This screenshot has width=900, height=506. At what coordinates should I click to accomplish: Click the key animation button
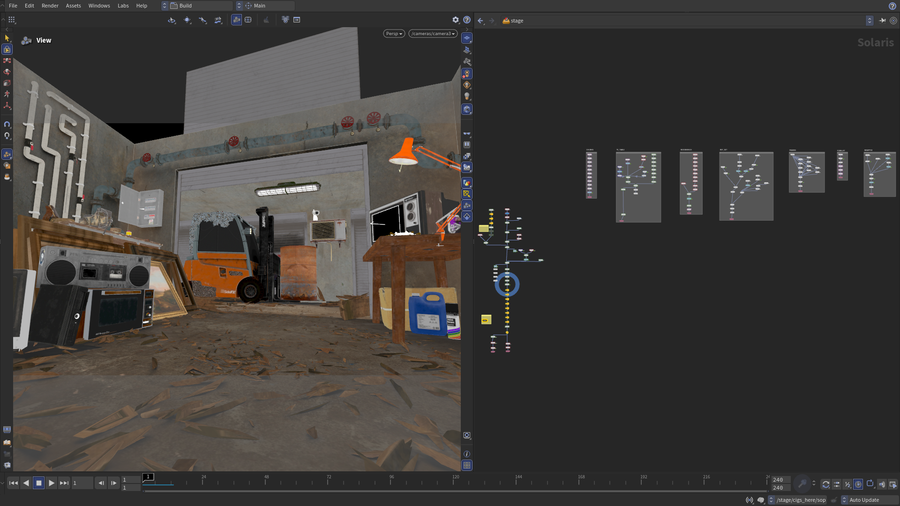pos(802,484)
